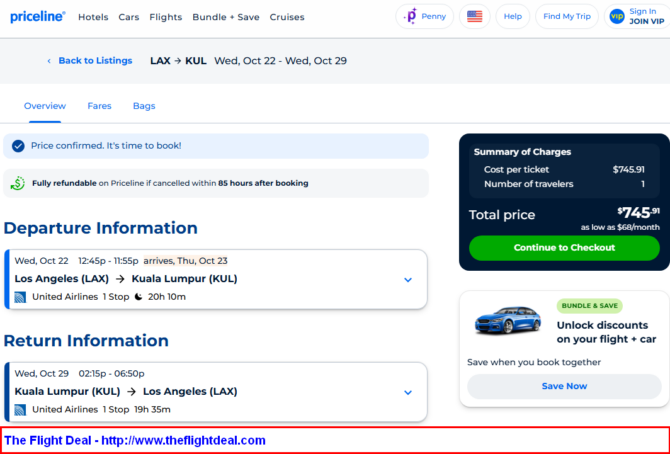Go to Flights section
This screenshot has width=670, height=454.
tap(165, 17)
